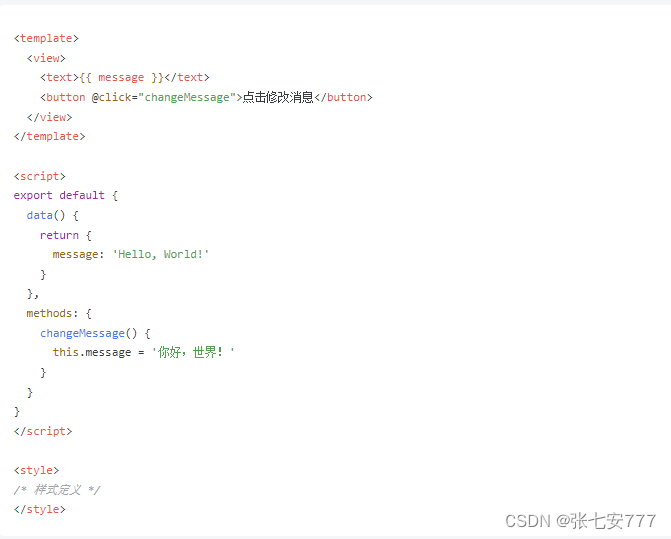Click the closing </script> tag line
The width and height of the screenshot is (671, 539).
point(43,431)
